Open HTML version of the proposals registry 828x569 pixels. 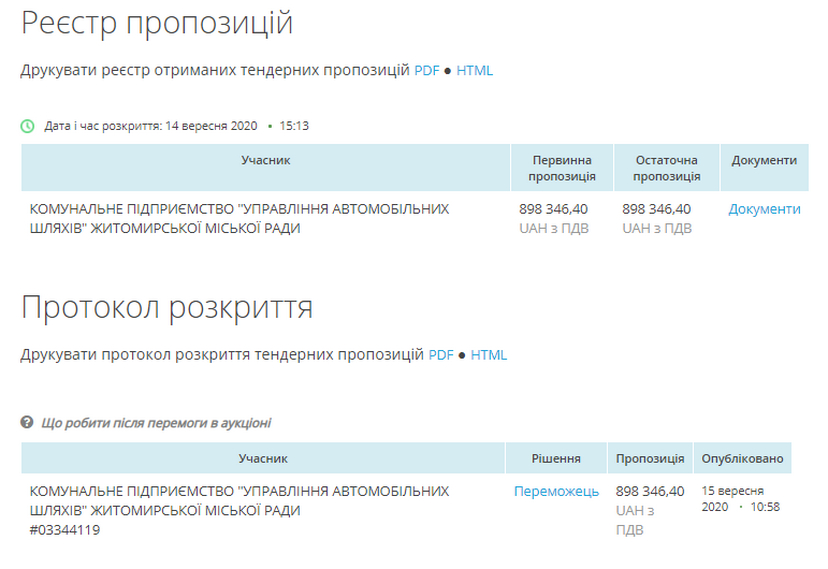pyautogui.click(x=475, y=71)
